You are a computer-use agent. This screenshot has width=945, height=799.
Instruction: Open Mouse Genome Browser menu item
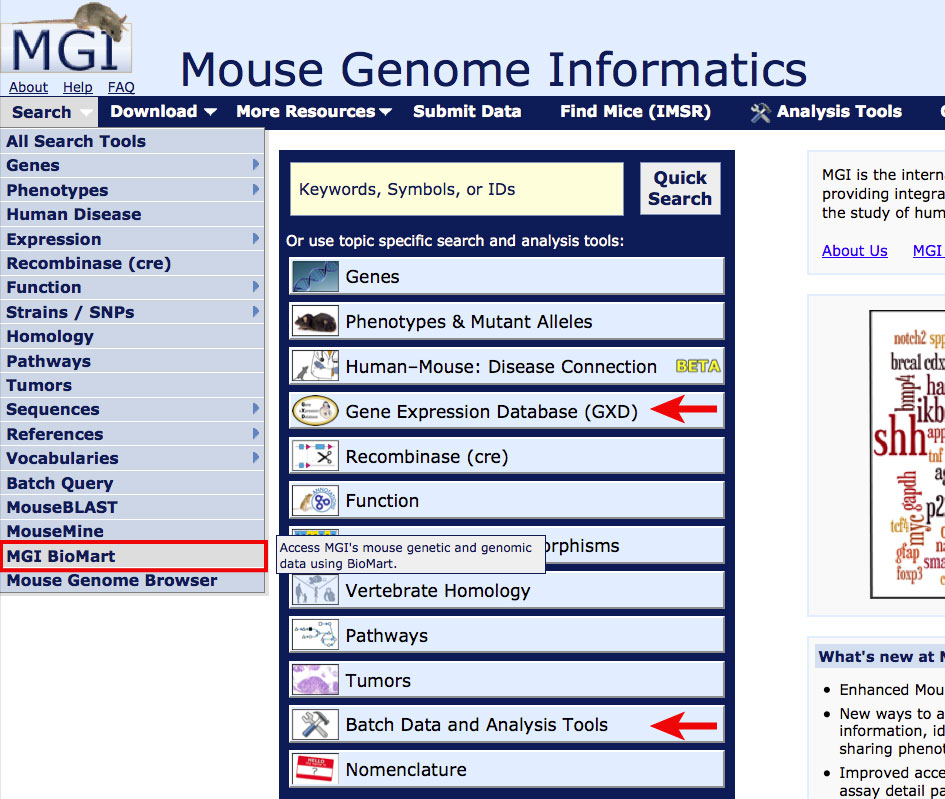pyautogui.click(x=132, y=581)
